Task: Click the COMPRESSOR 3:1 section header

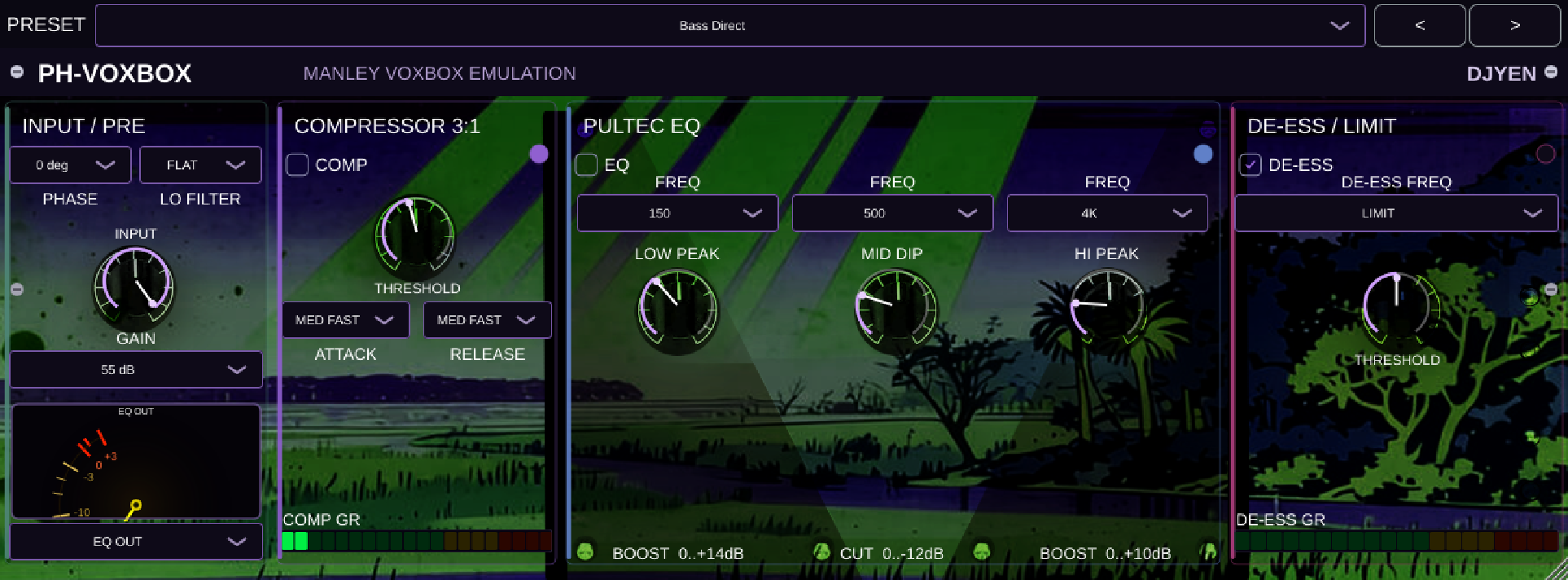Action: pyautogui.click(x=388, y=125)
